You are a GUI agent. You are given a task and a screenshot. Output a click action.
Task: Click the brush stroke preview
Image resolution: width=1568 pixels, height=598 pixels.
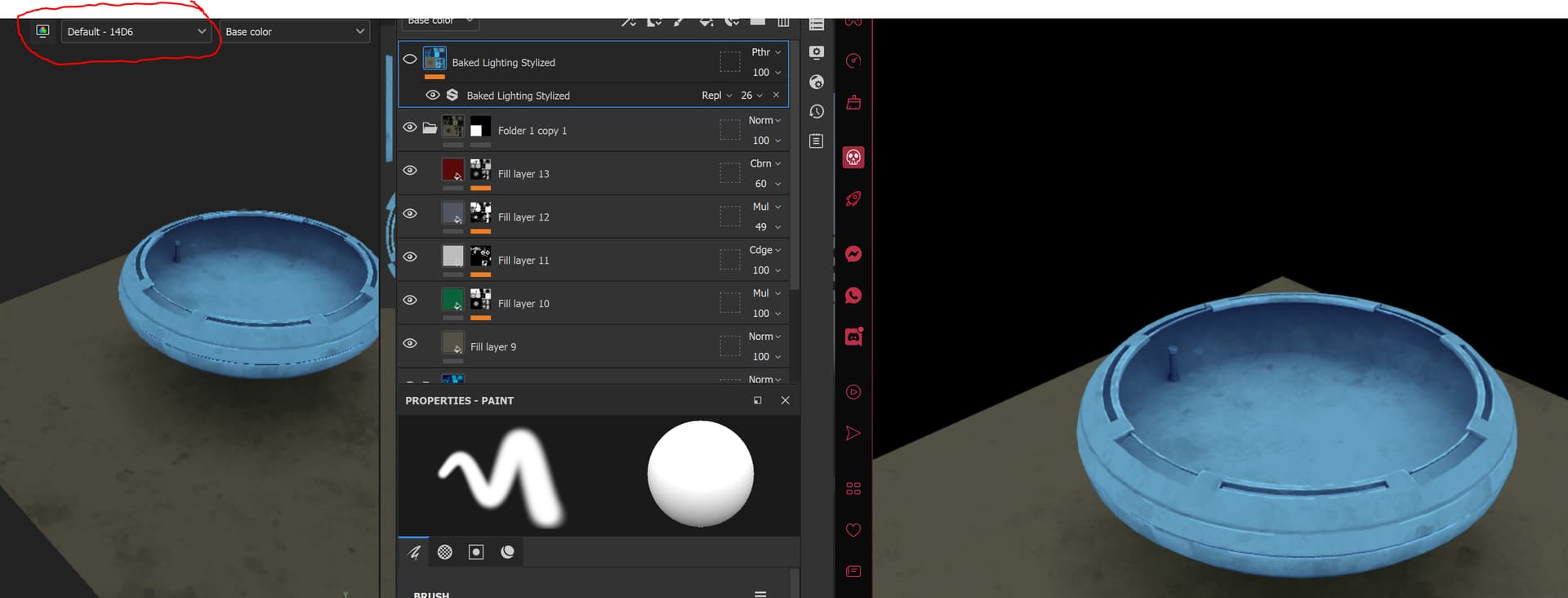[501, 477]
